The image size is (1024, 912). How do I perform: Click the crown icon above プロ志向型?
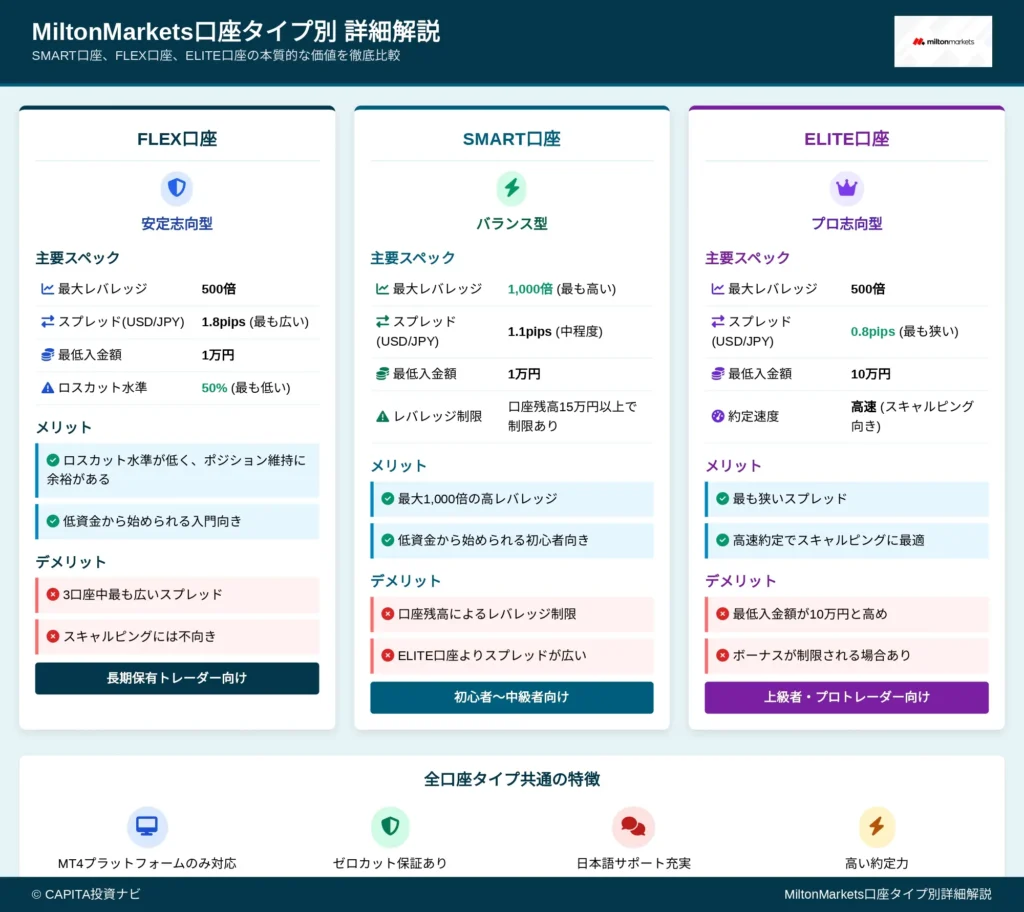(x=846, y=188)
